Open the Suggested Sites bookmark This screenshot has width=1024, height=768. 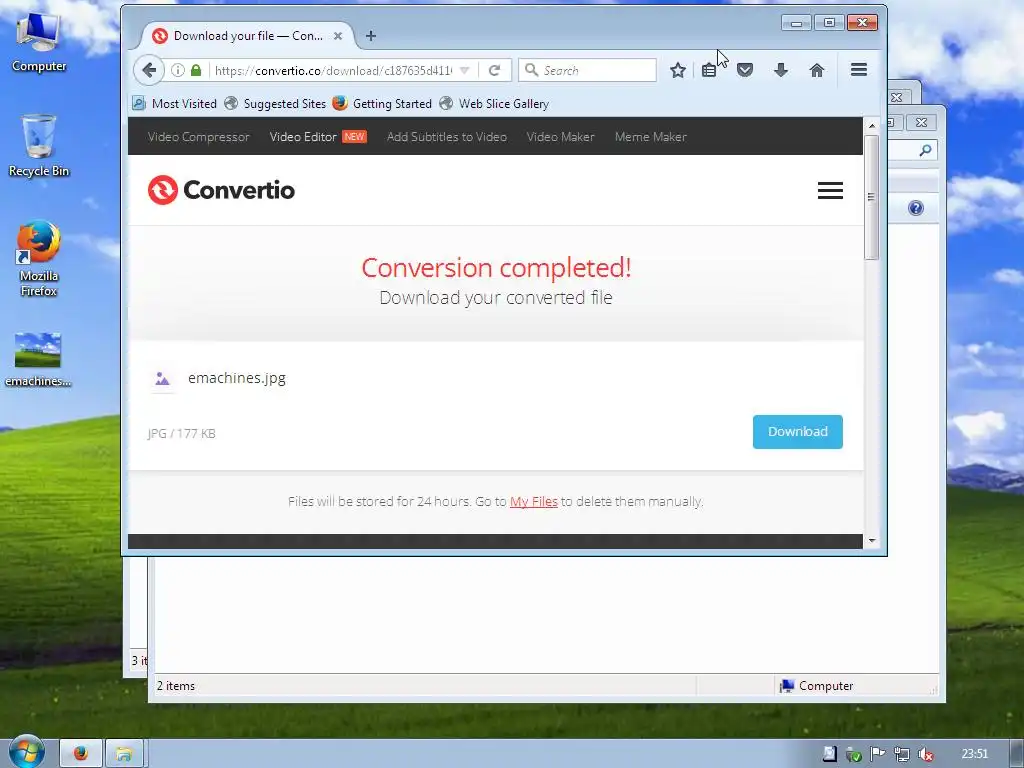(275, 104)
